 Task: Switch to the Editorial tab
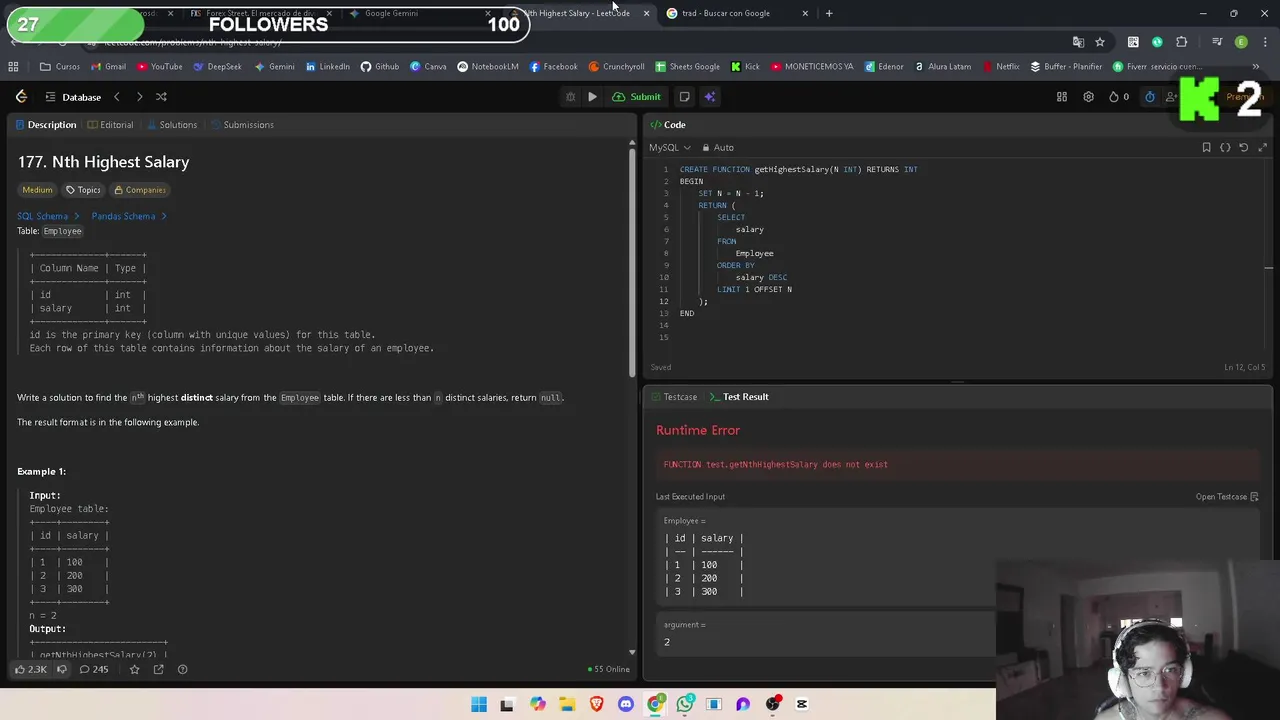tap(110, 125)
